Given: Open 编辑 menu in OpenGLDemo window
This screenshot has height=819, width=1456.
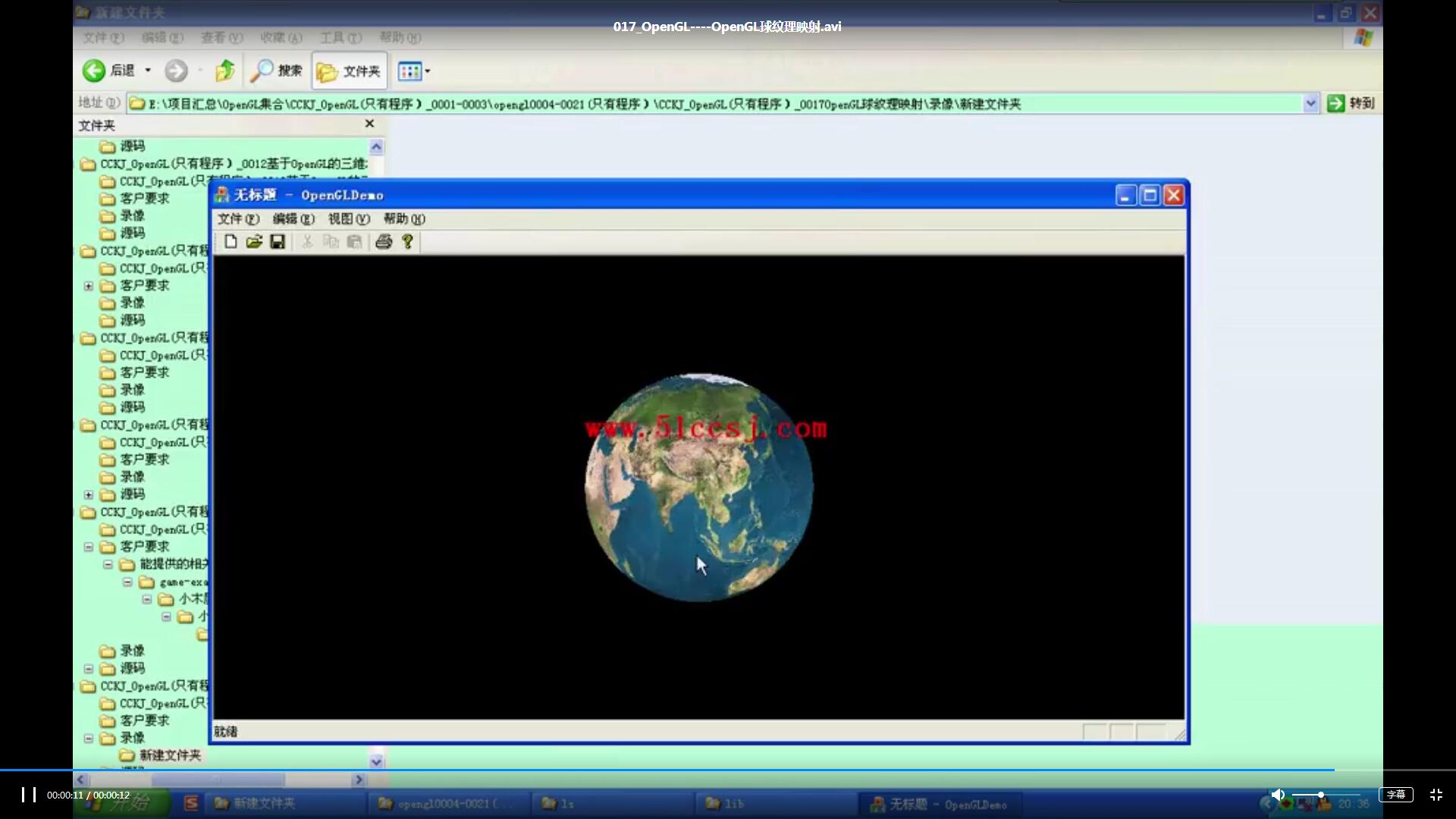Looking at the screenshot, I should tap(293, 219).
